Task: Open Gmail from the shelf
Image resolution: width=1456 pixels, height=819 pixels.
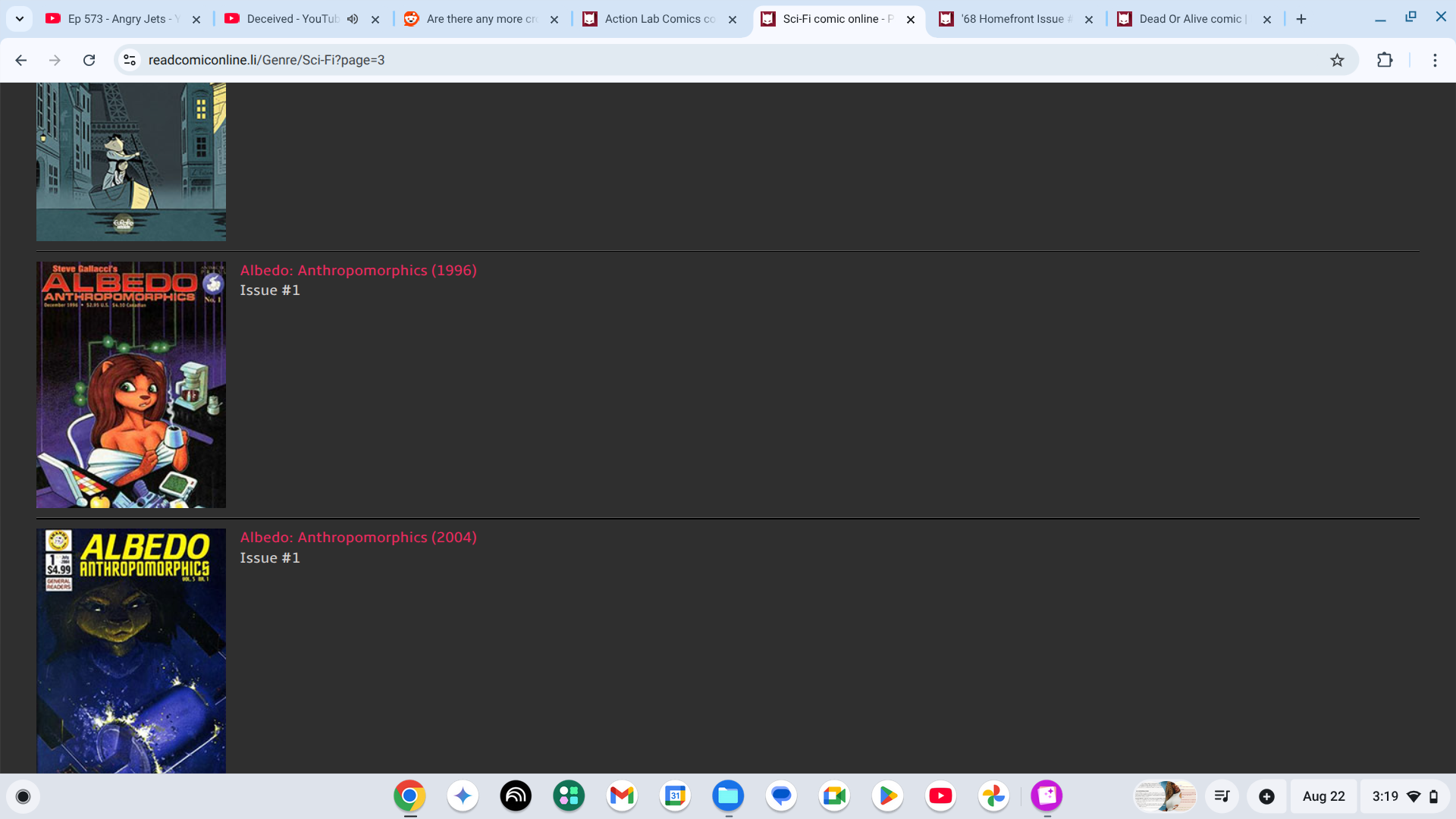Action: click(622, 795)
